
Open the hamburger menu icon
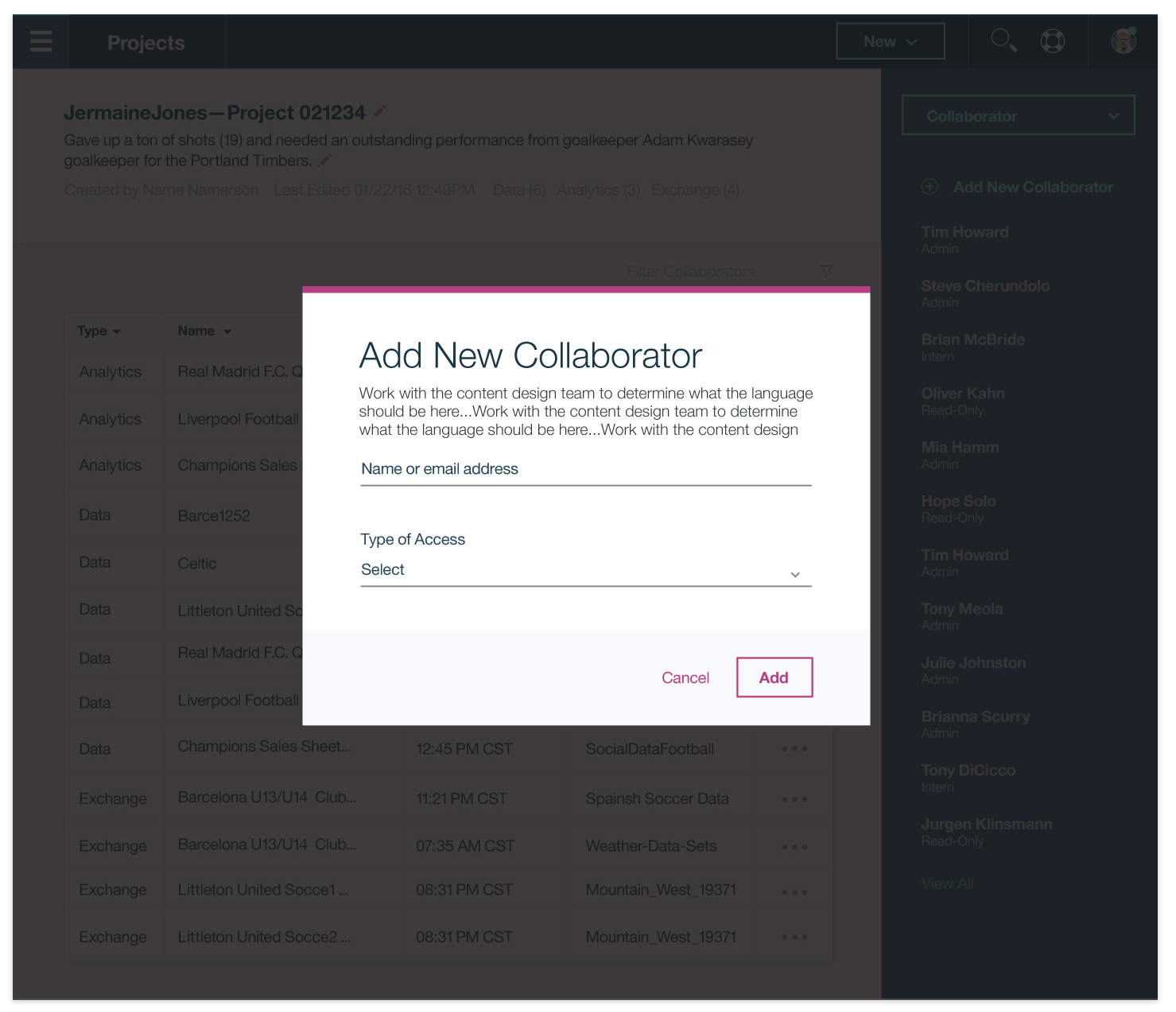tap(41, 41)
